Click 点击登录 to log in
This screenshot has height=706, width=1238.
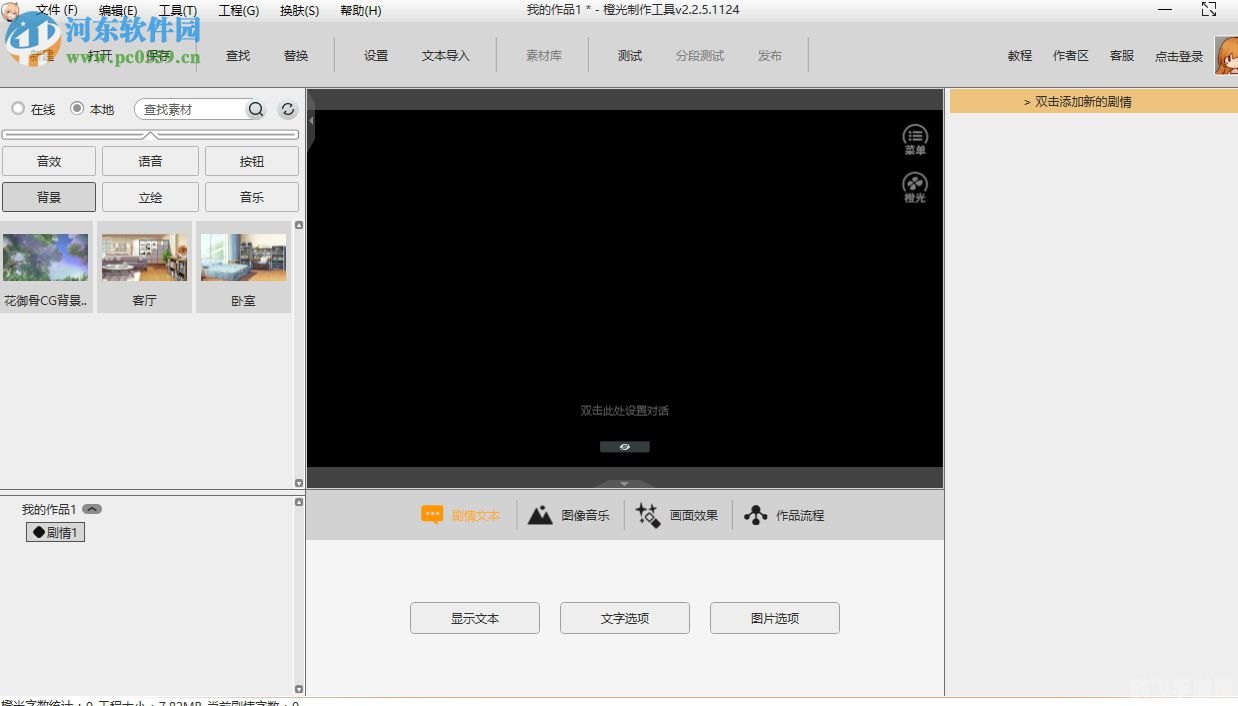[x=1178, y=56]
